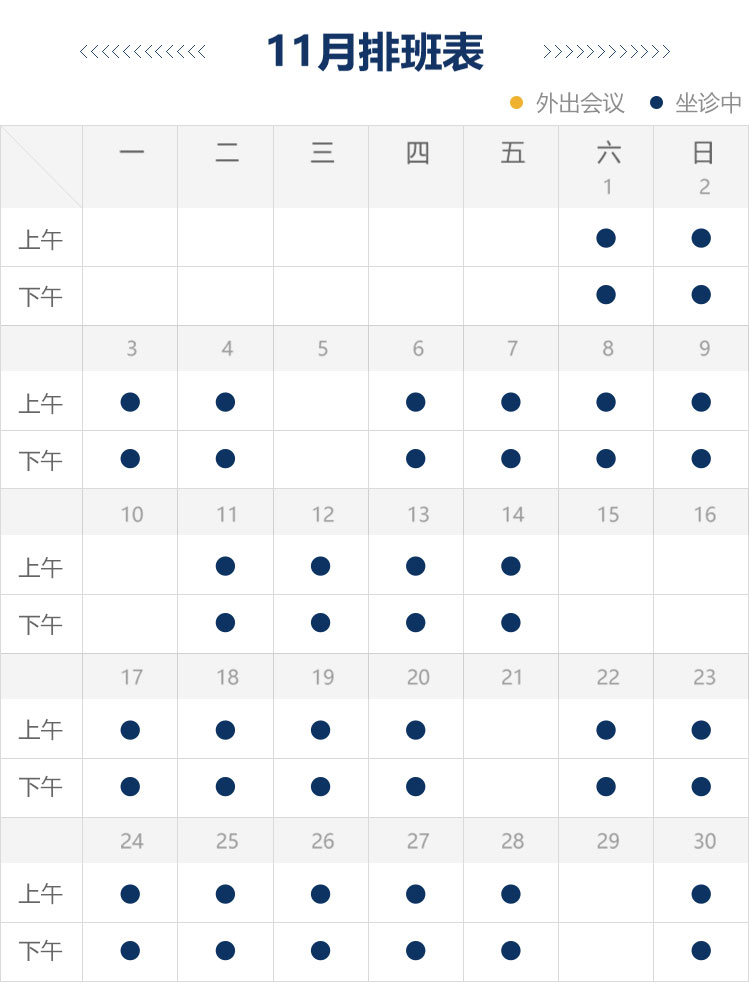
Task: Click the Tuesday 11th morning dot
Action: (225, 566)
